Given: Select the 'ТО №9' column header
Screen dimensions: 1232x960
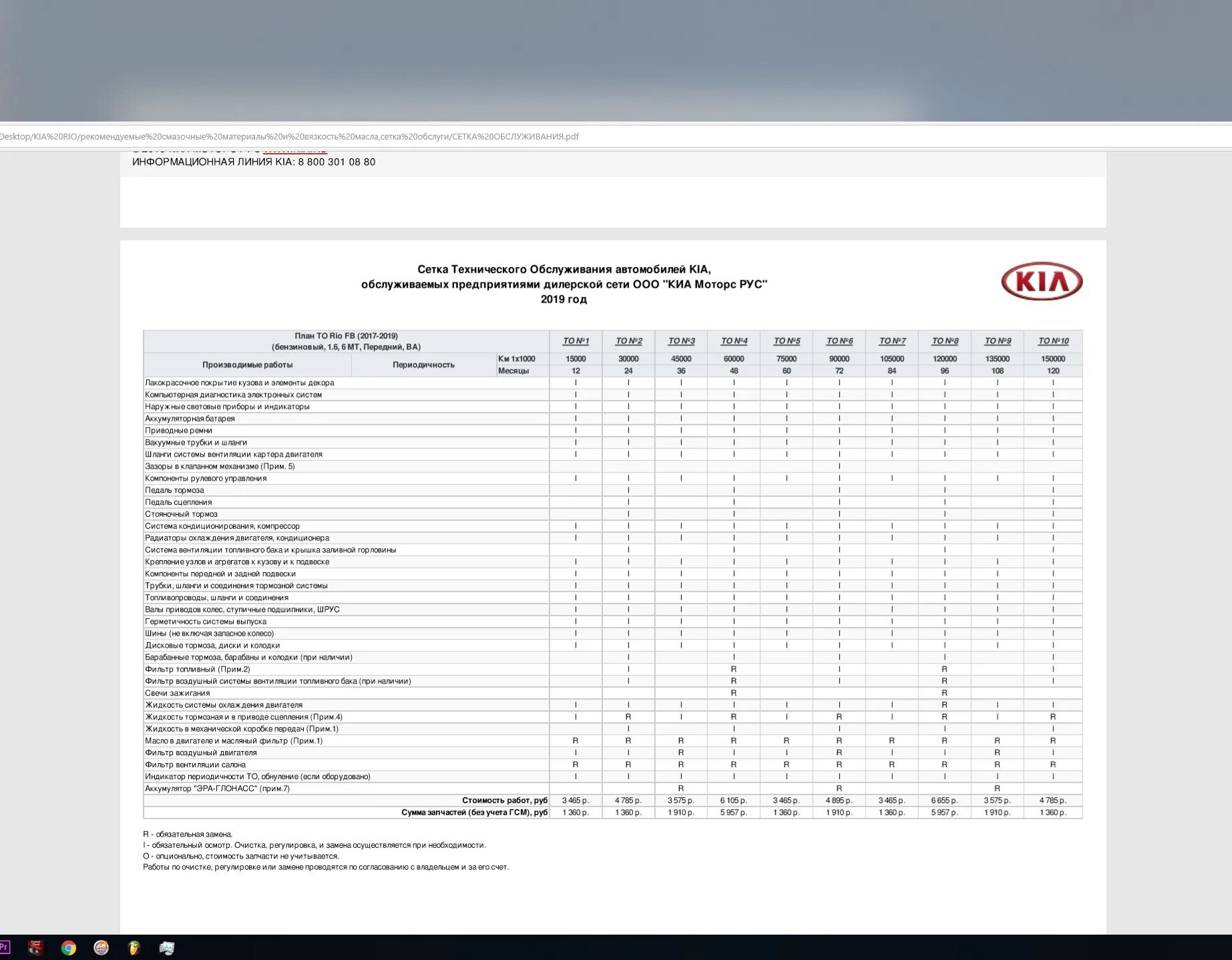Looking at the screenshot, I should [x=998, y=341].
